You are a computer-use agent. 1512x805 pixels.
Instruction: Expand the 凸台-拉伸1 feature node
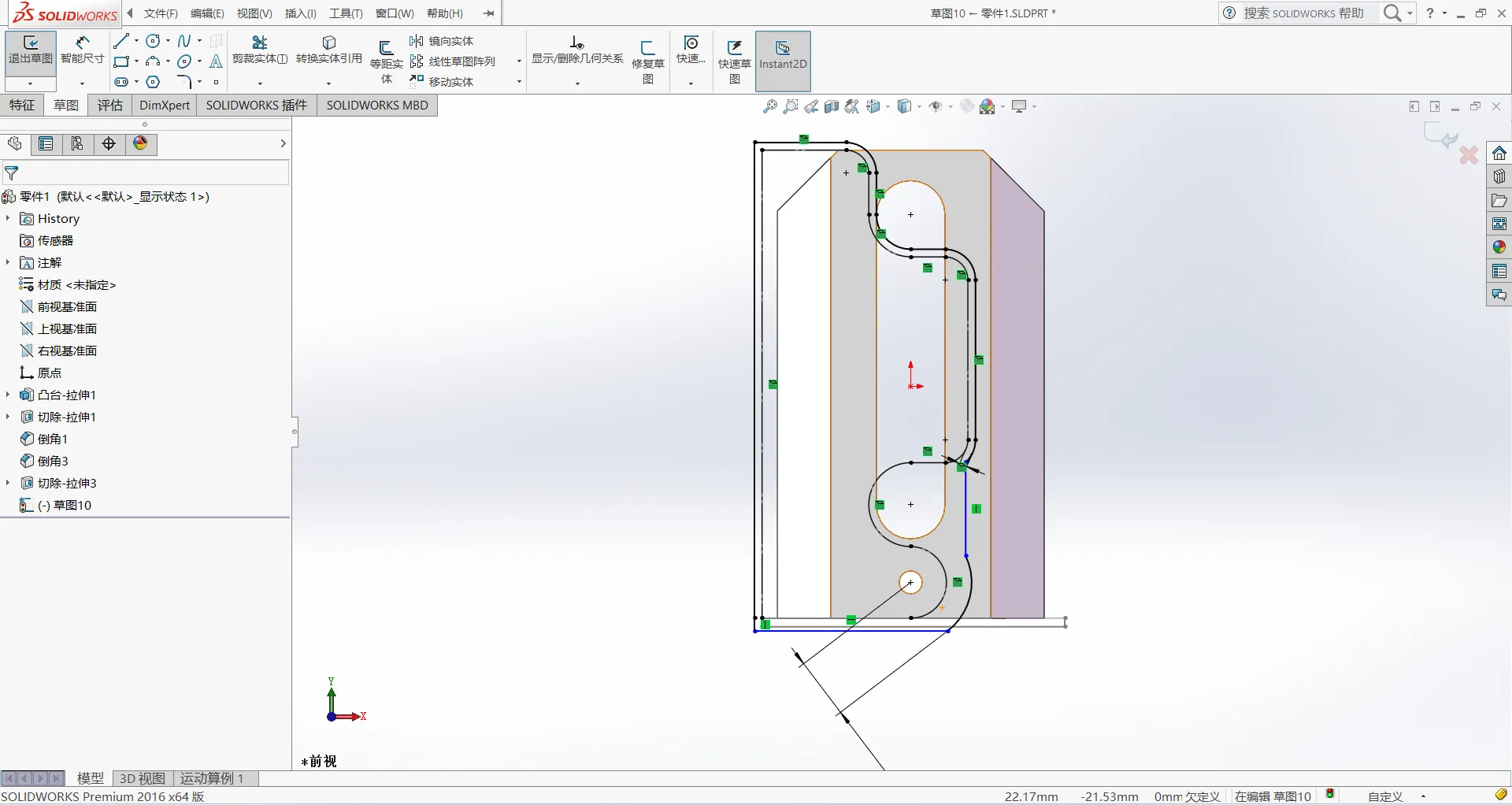coord(8,395)
